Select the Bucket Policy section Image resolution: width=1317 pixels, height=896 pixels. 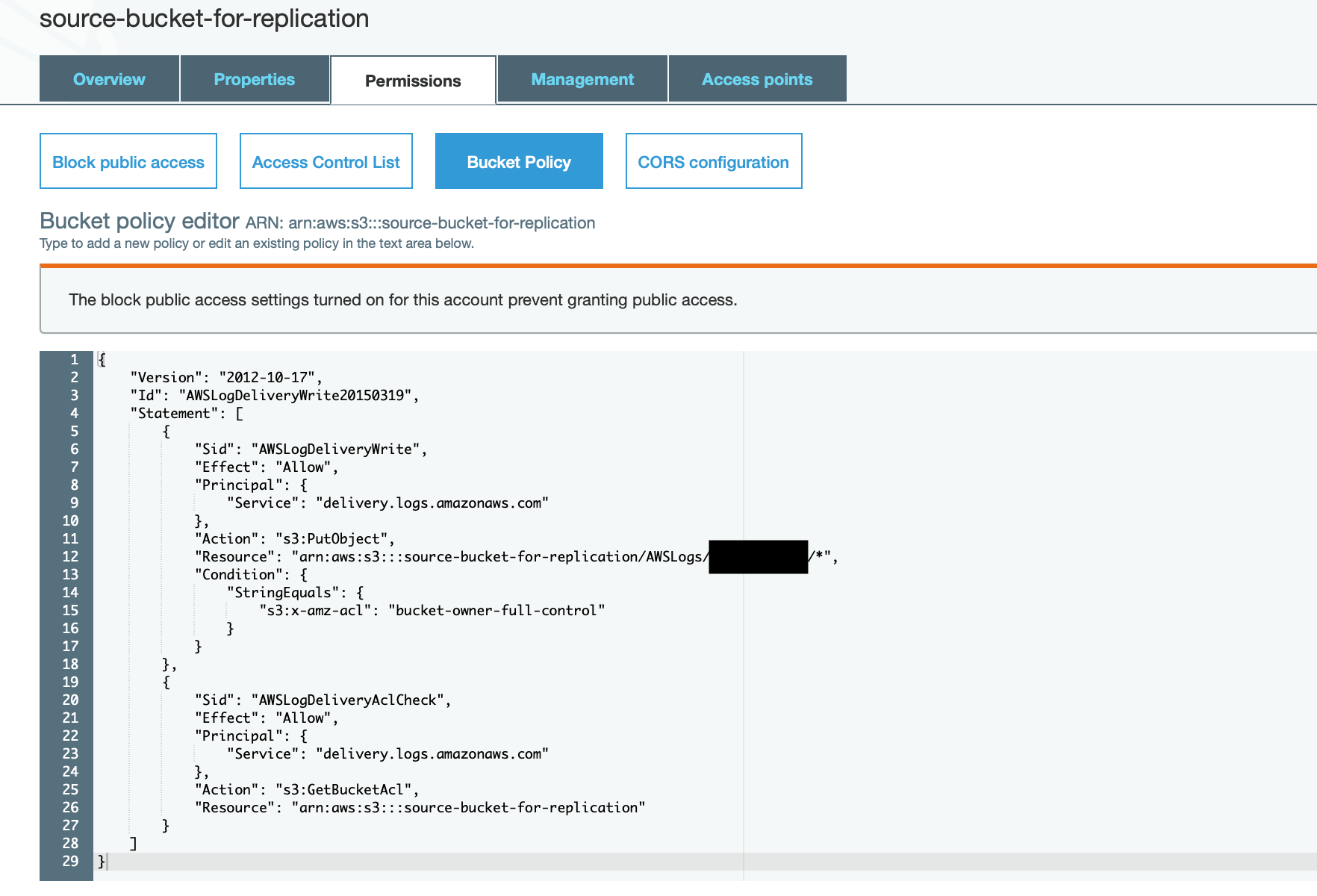[518, 161]
